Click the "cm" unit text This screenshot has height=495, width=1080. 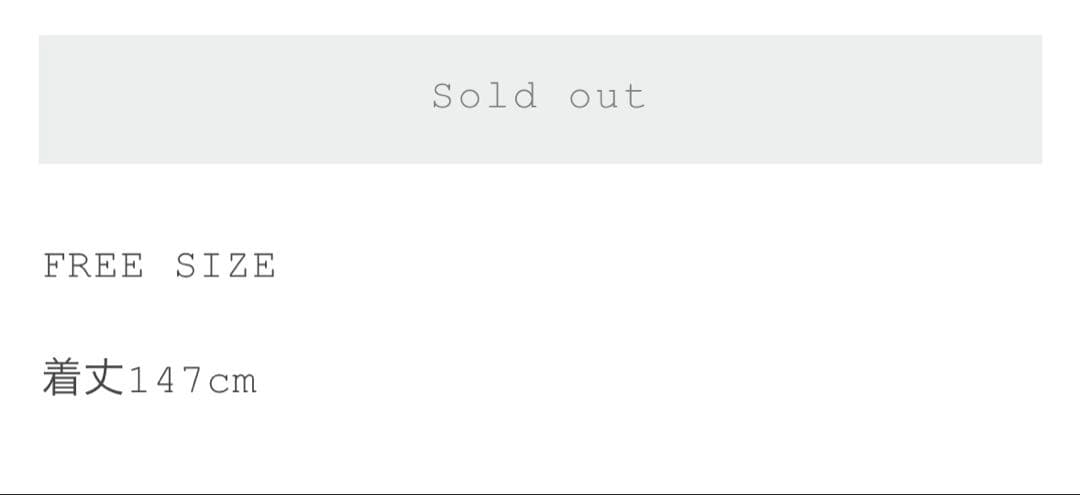[231, 383]
